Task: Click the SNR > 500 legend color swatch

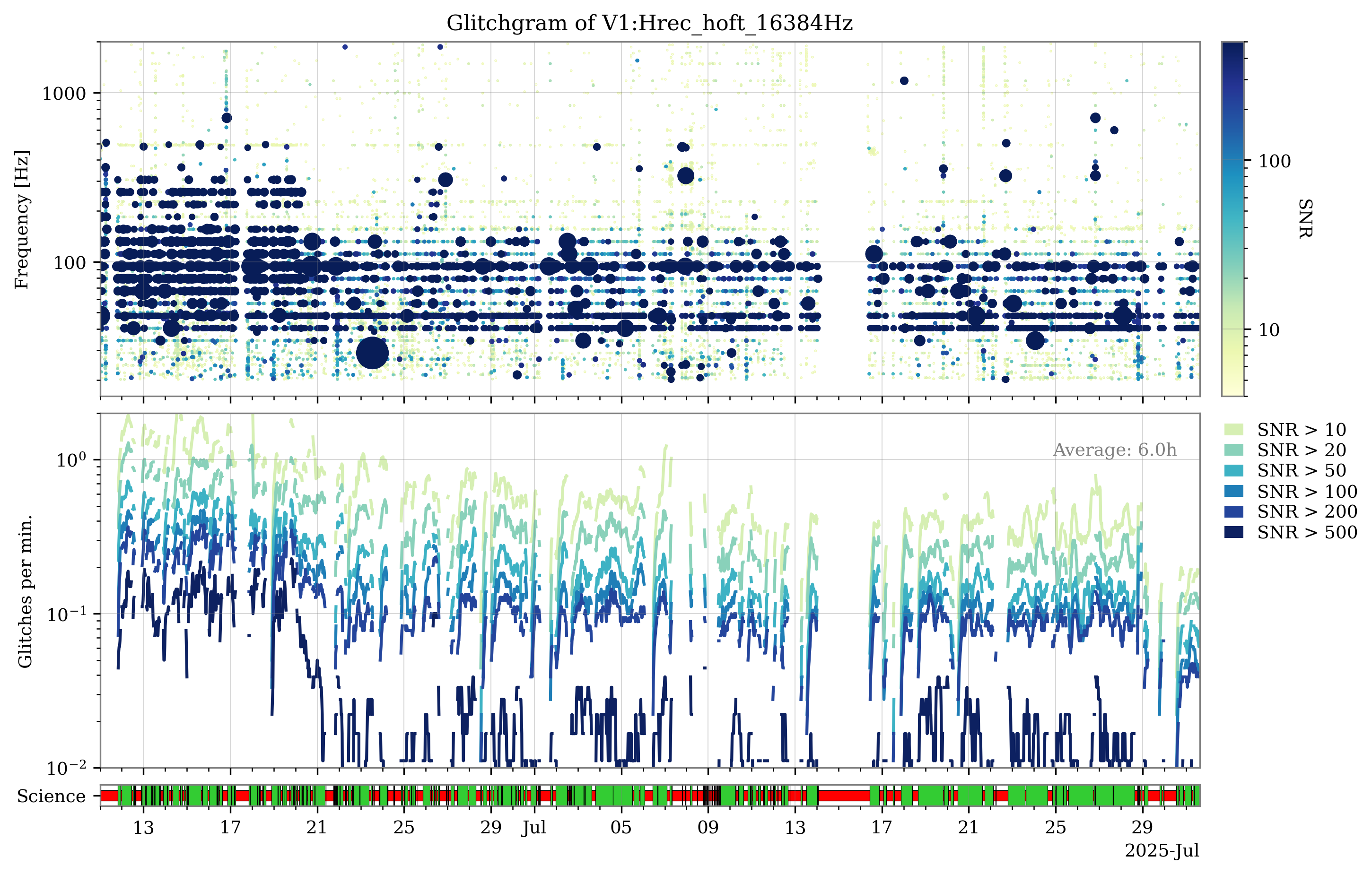Action: pyautogui.click(x=1234, y=532)
